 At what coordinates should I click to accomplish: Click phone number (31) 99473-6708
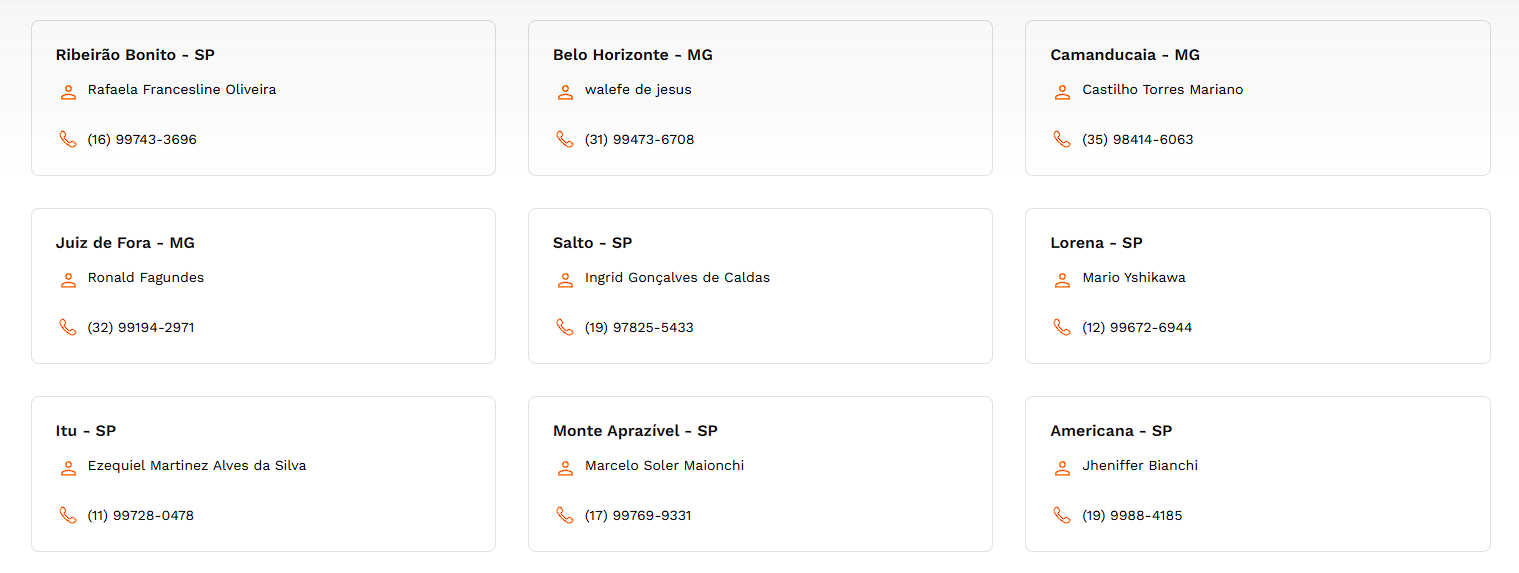[x=639, y=140]
